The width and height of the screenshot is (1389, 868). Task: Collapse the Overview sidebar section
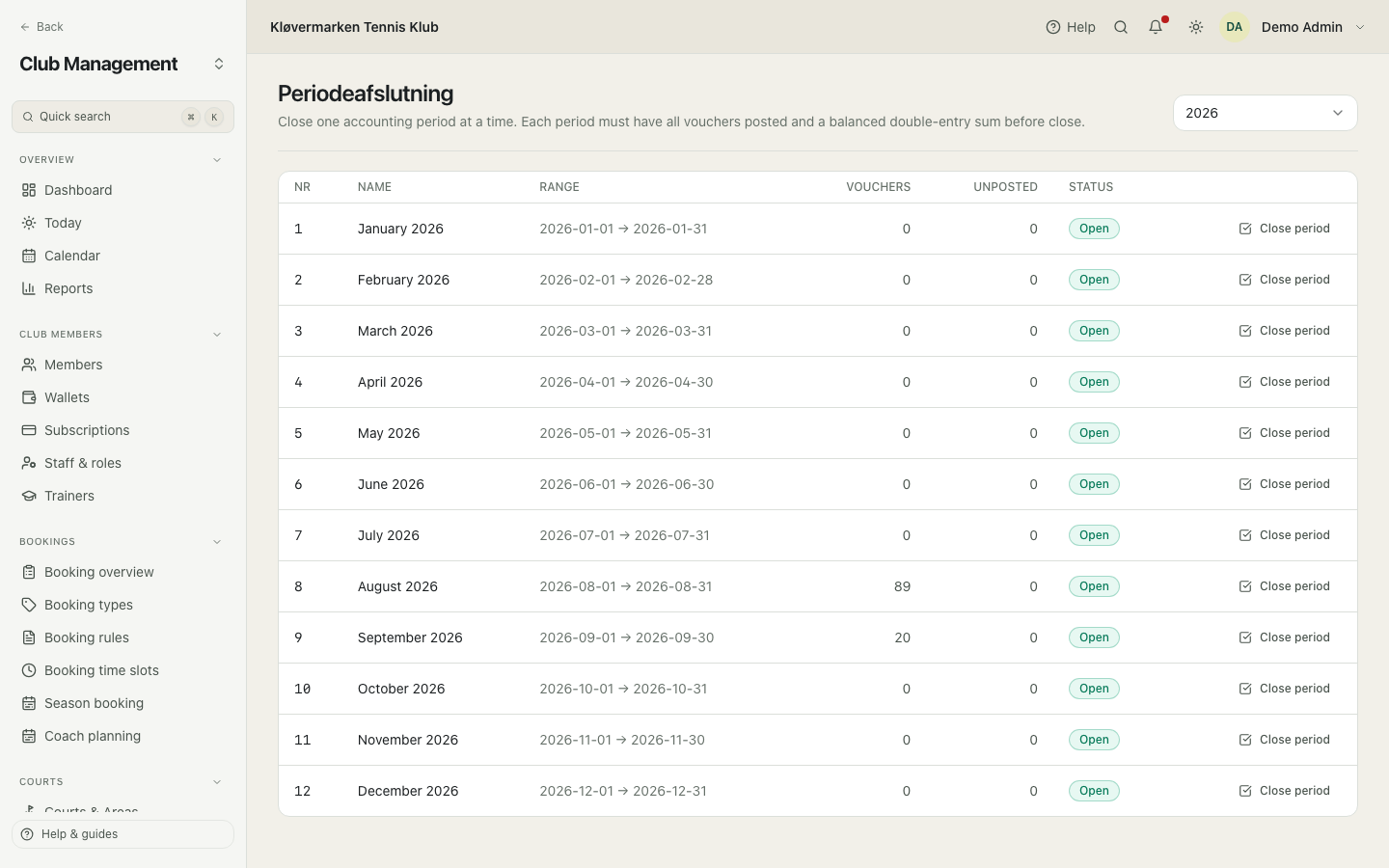[217, 160]
